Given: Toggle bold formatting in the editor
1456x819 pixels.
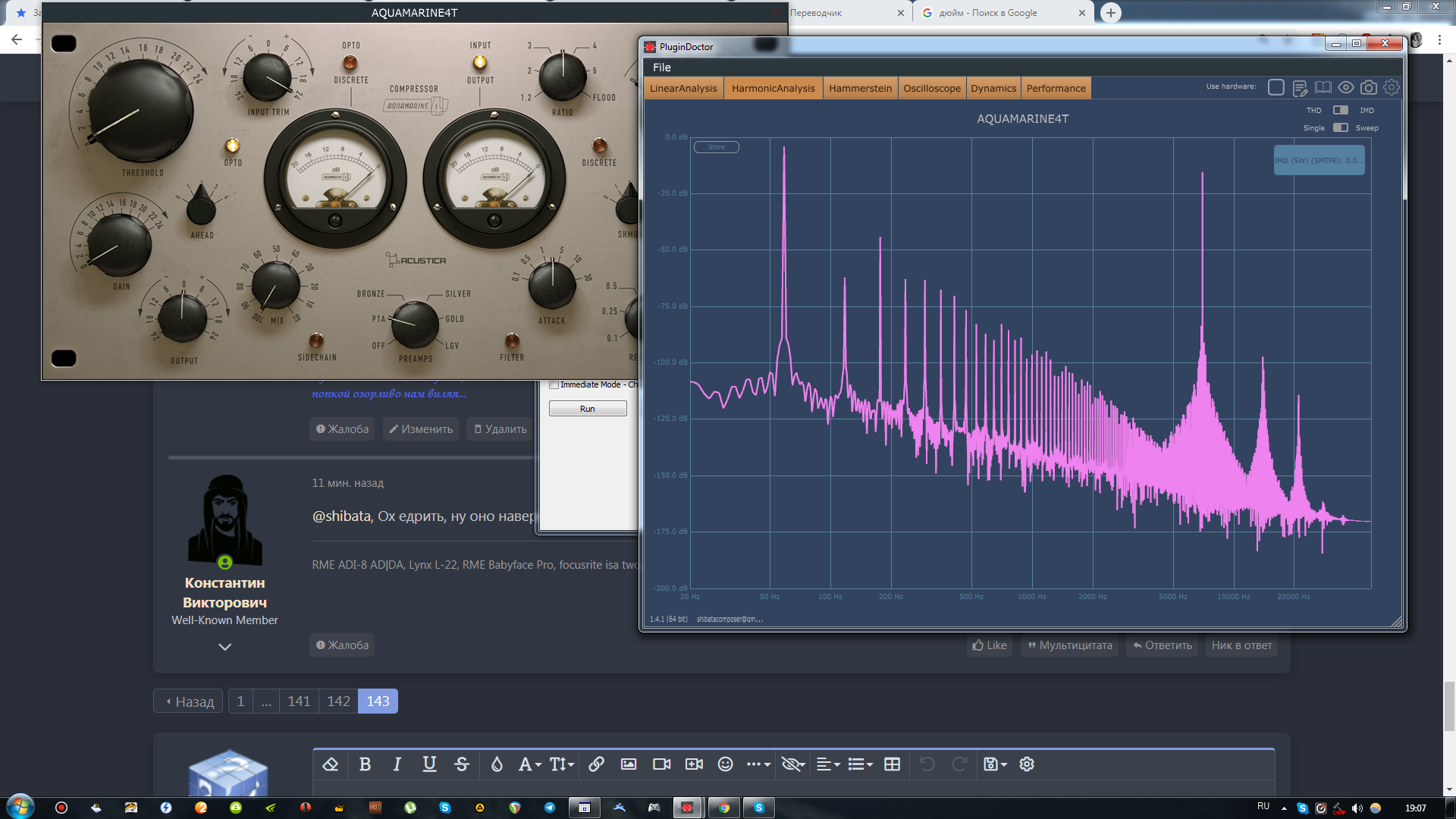Looking at the screenshot, I should [x=365, y=764].
